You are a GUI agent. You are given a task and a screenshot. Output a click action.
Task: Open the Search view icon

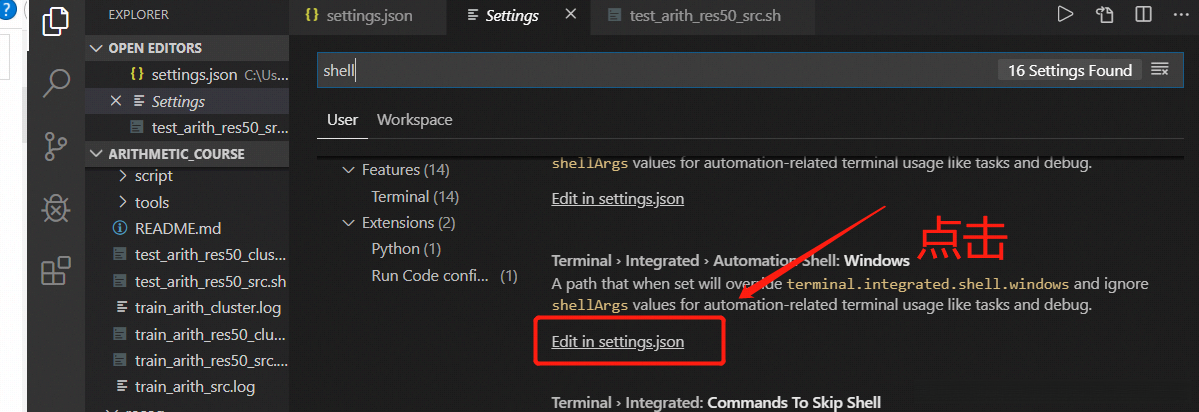tap(56, 84)
